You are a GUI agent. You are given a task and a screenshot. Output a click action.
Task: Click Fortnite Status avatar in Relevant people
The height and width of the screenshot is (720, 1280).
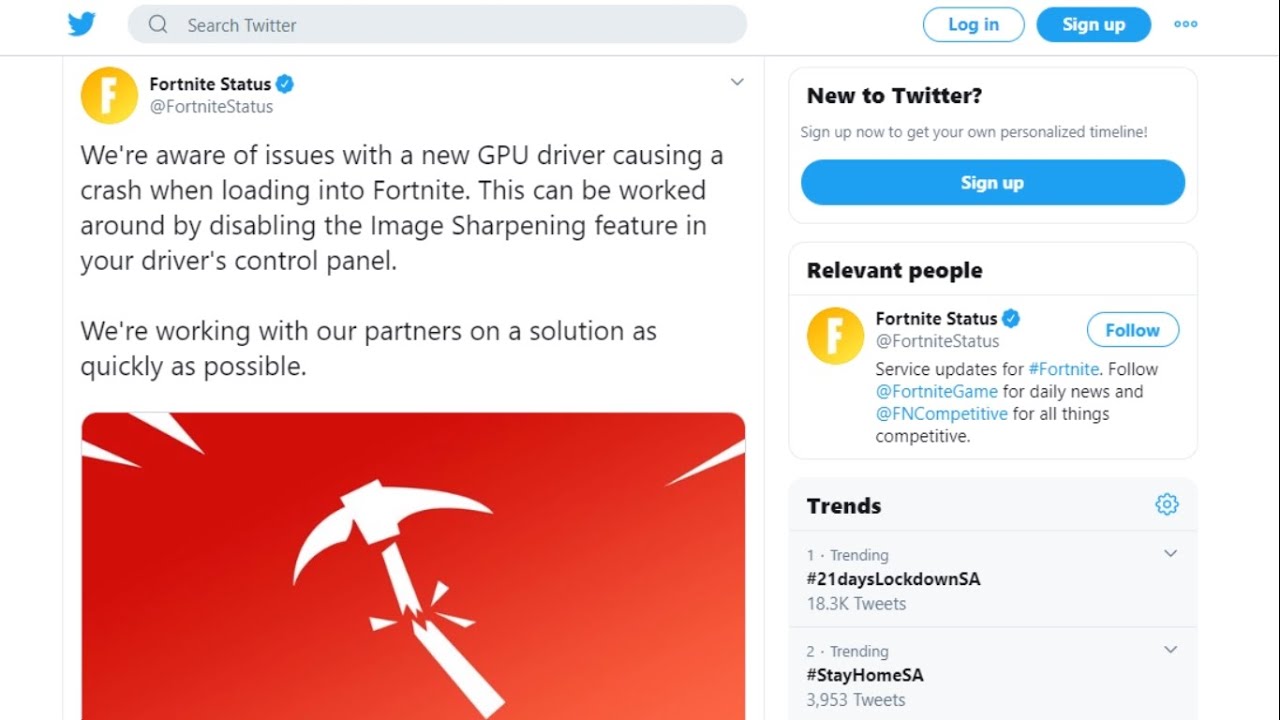(835, 335)
